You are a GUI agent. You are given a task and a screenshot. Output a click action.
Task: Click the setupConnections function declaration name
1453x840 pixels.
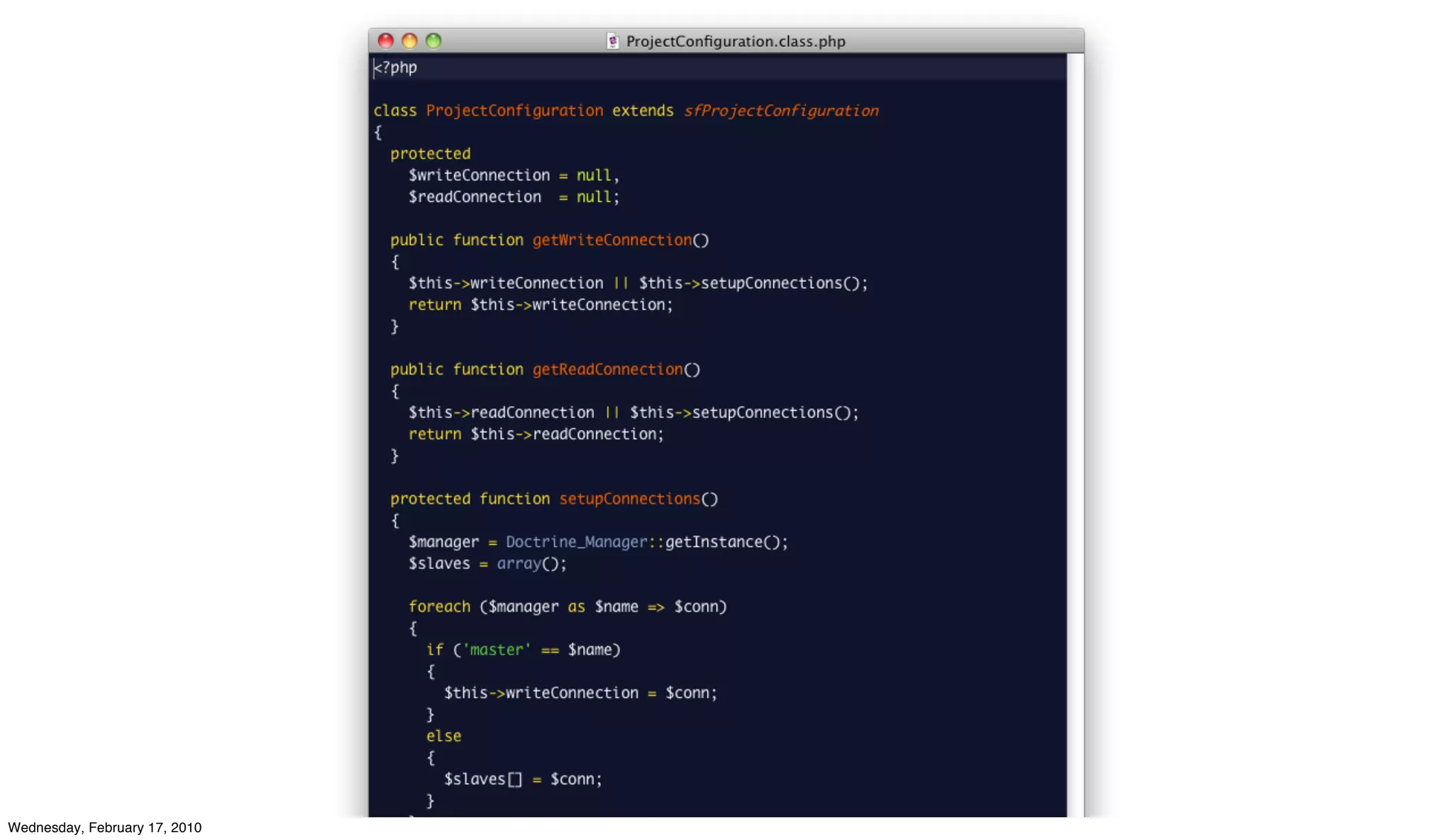[629, 499]
